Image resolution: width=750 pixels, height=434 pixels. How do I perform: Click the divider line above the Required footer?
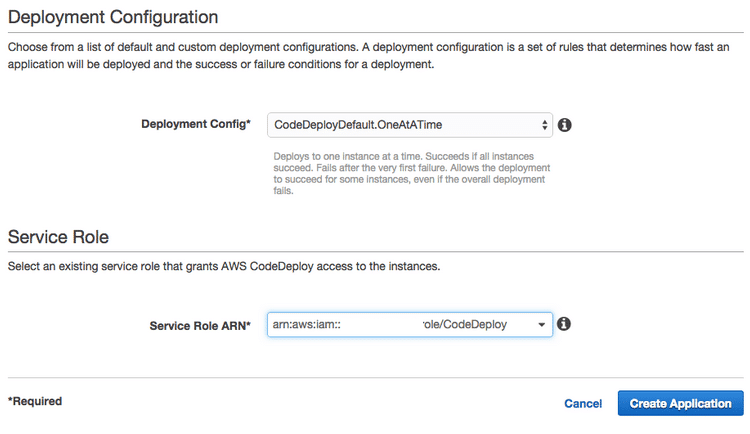click(x=375, y=378)
